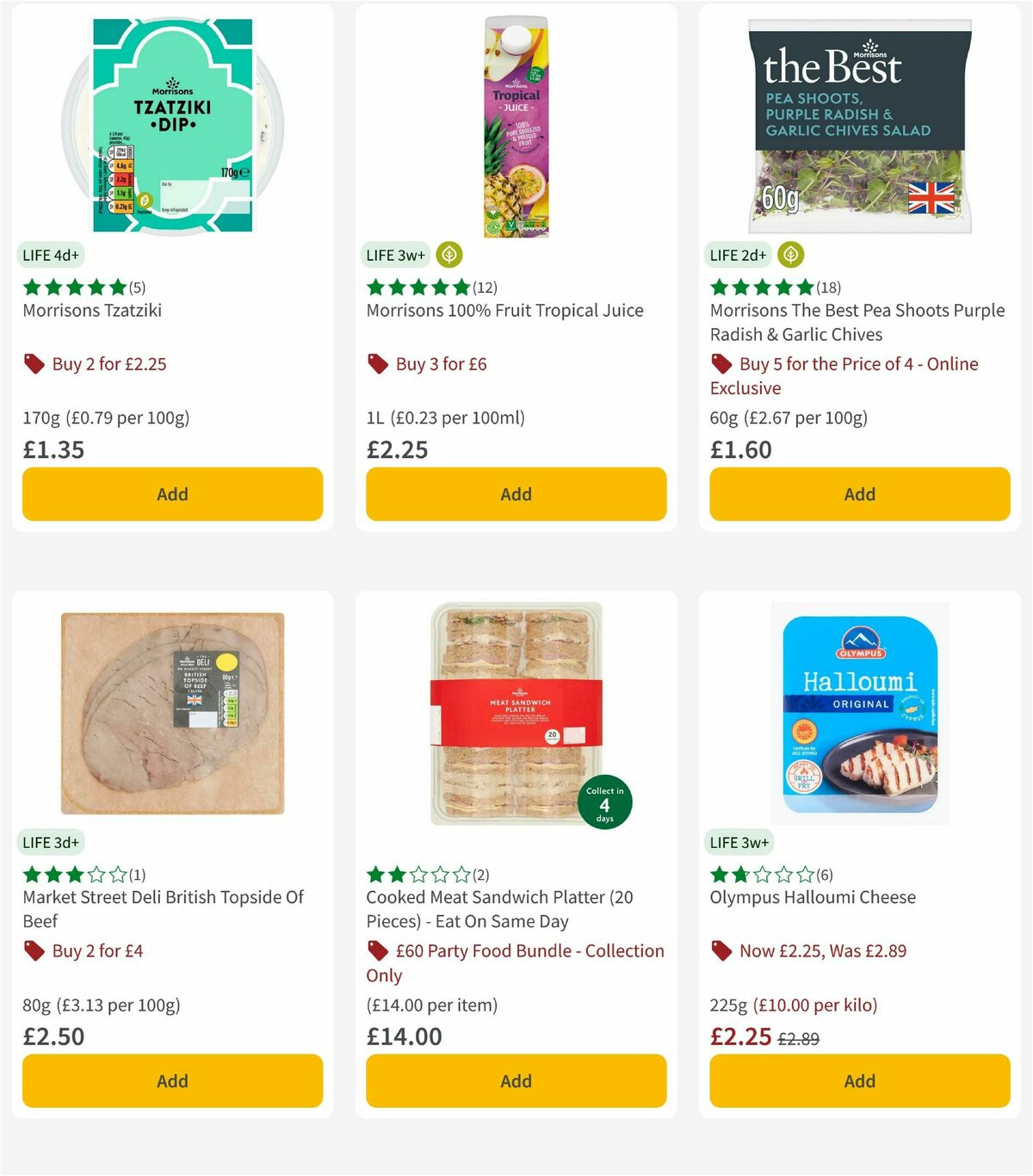Viewport: 1033px width, 1176px height.
Task: Select the offer tag icon beside Buy 2 for £4
Action: click(x=34, y=951)
